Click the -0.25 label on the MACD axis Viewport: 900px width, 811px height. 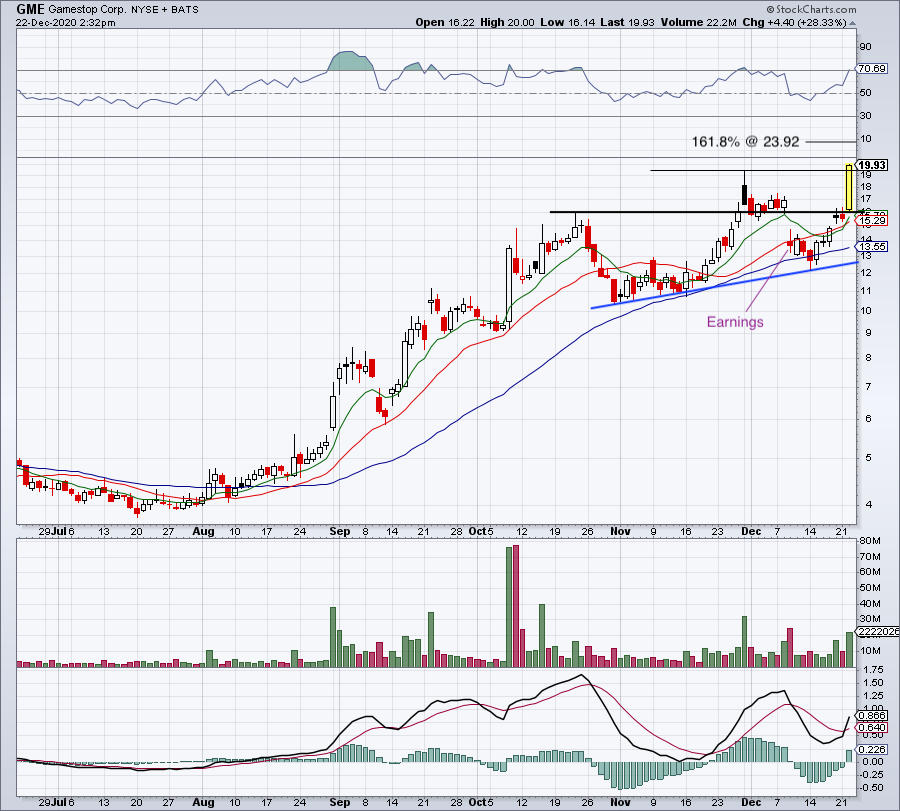871,774
